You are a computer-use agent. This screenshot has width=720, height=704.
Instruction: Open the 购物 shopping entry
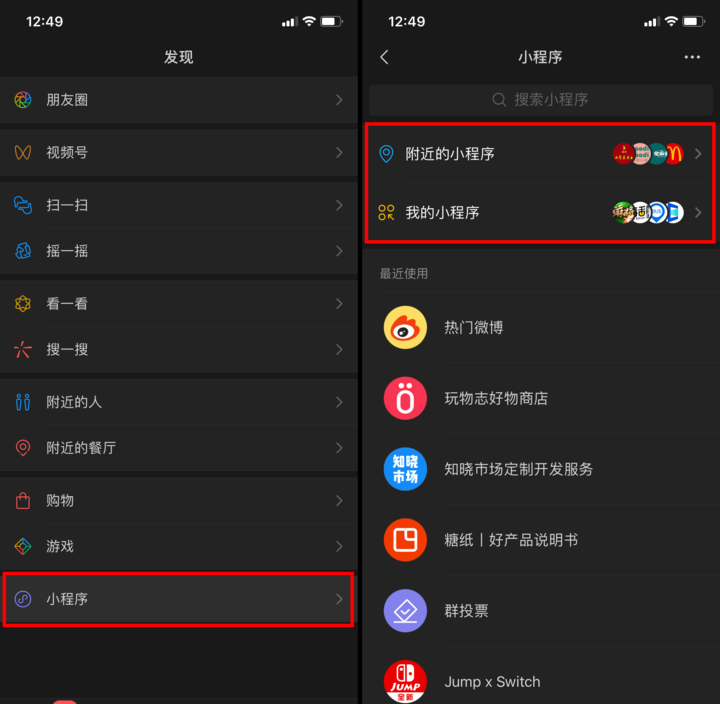179,501
